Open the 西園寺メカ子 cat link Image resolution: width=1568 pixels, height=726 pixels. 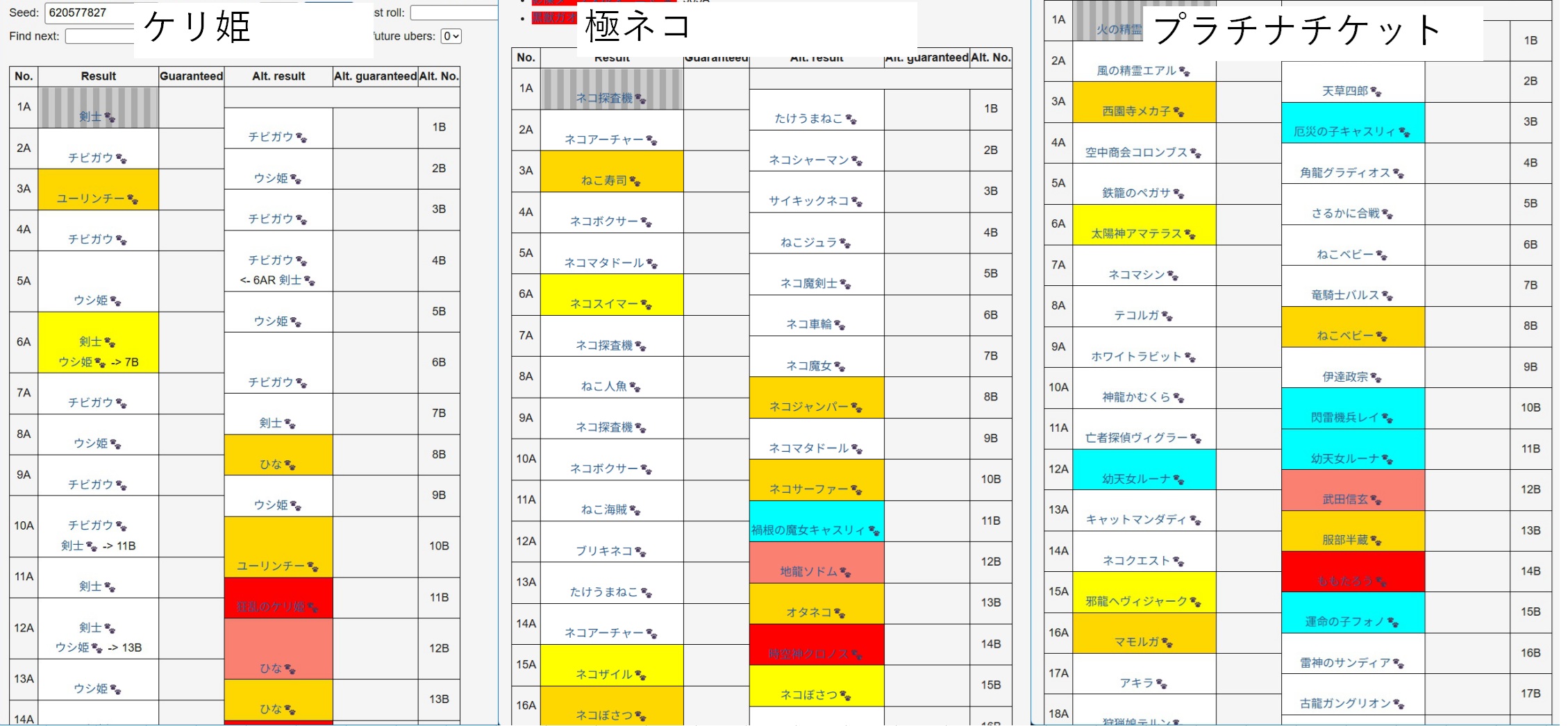pyautogui.click(x=1136, y=111)
